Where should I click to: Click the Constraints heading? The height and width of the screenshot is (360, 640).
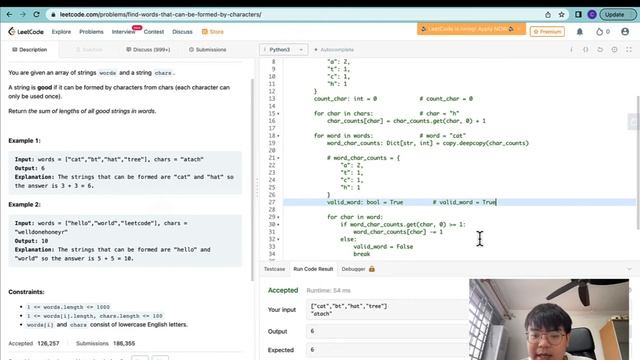click(27, 292)
